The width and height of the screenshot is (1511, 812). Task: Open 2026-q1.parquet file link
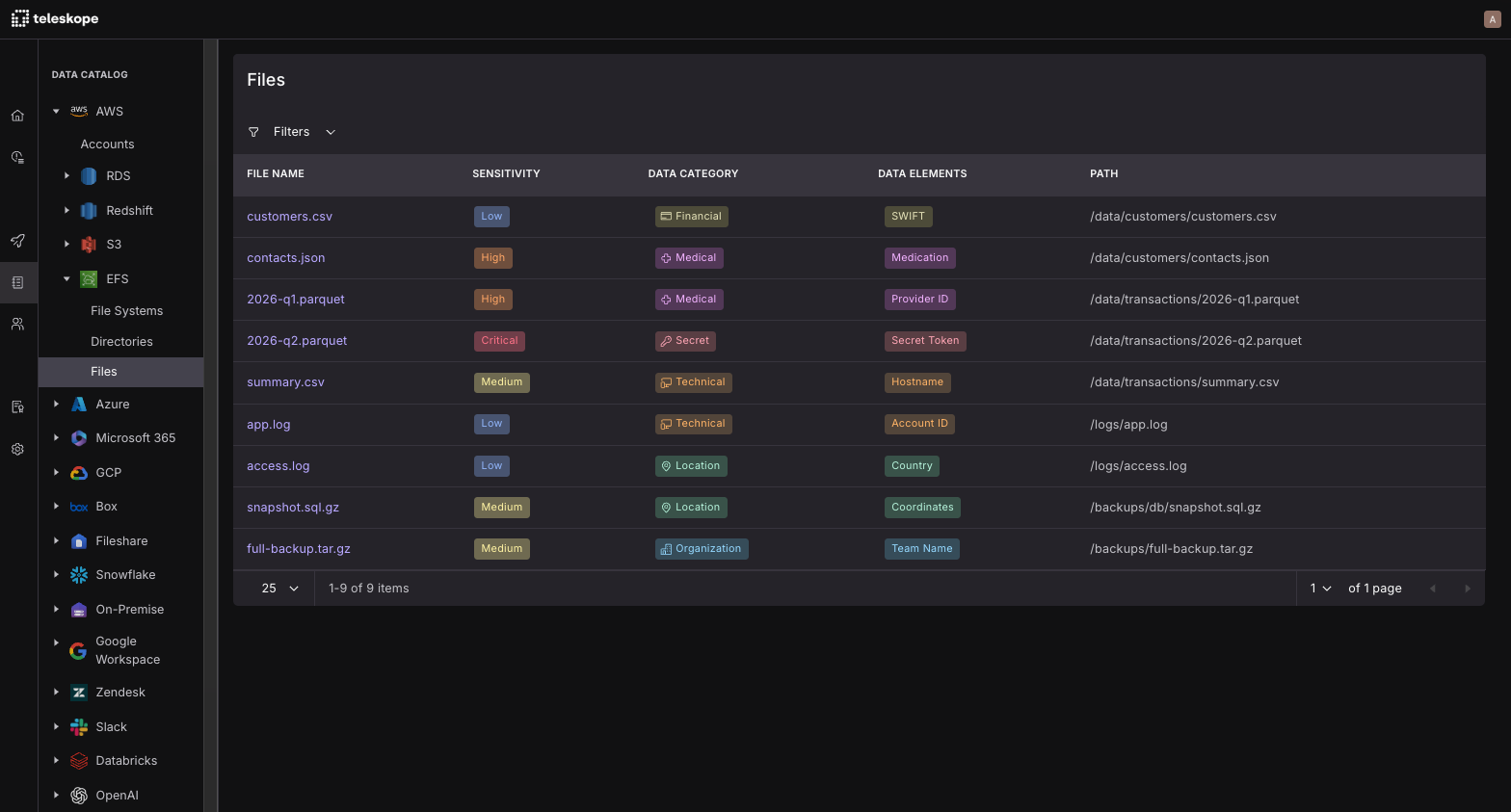pos(295,300)
